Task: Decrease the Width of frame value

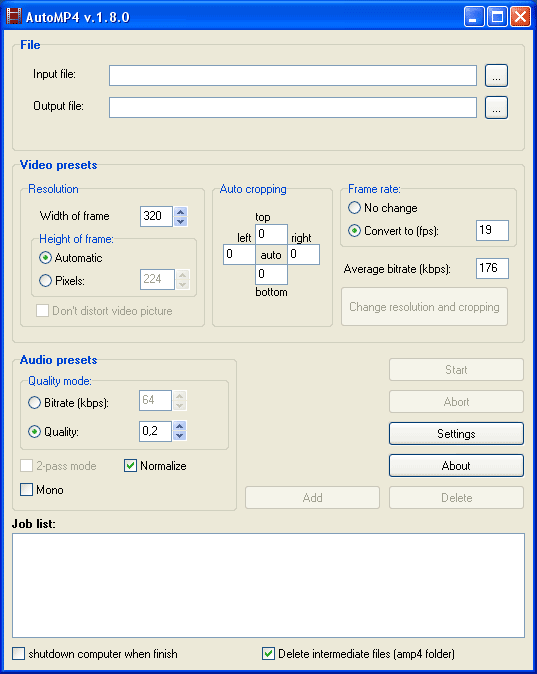Action: (181, 221)
